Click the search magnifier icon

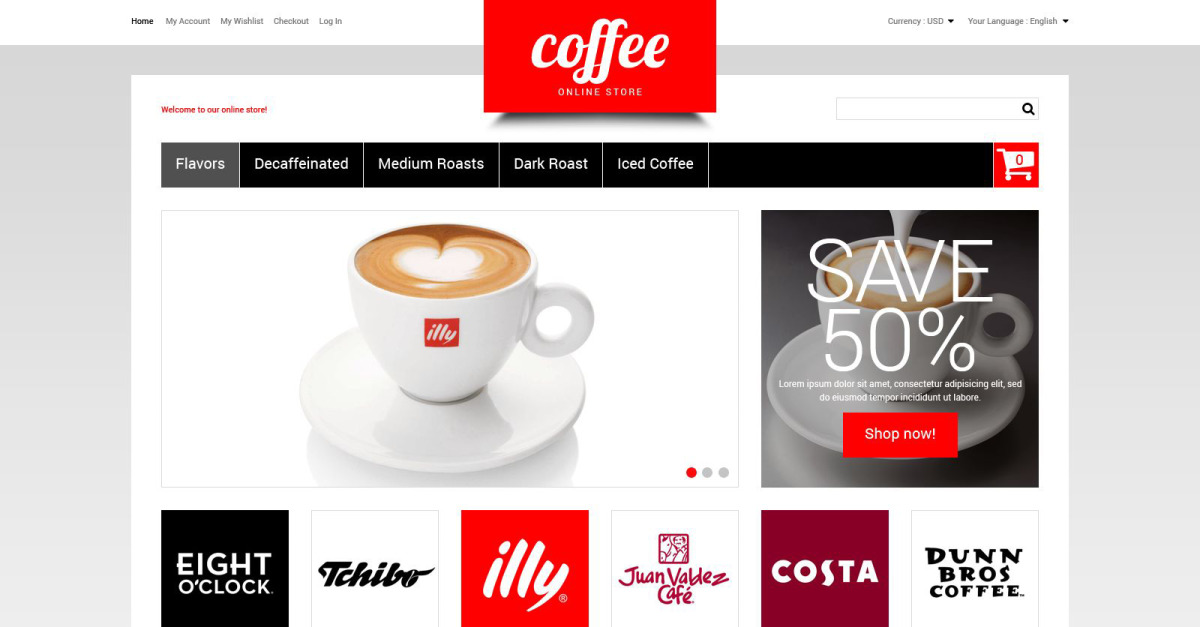tap(1028, 109)
